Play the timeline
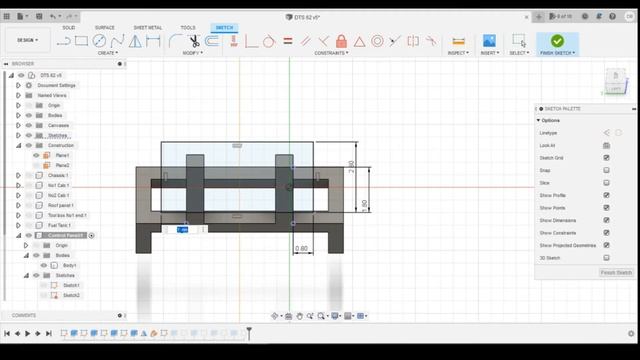The width and height of the screenshot is (640, 360). click(27, 333)
